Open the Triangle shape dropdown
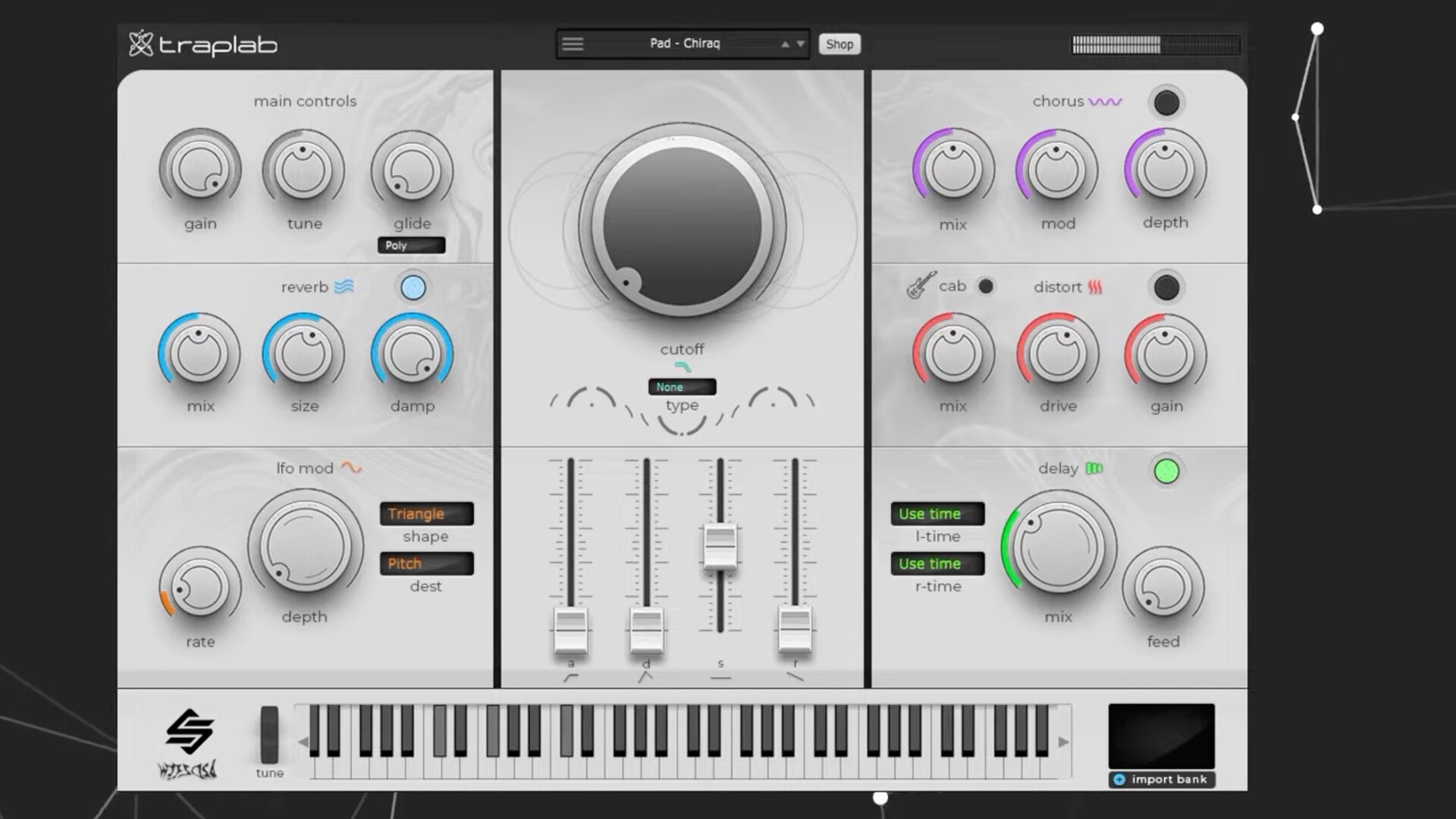 click(426, 513)
